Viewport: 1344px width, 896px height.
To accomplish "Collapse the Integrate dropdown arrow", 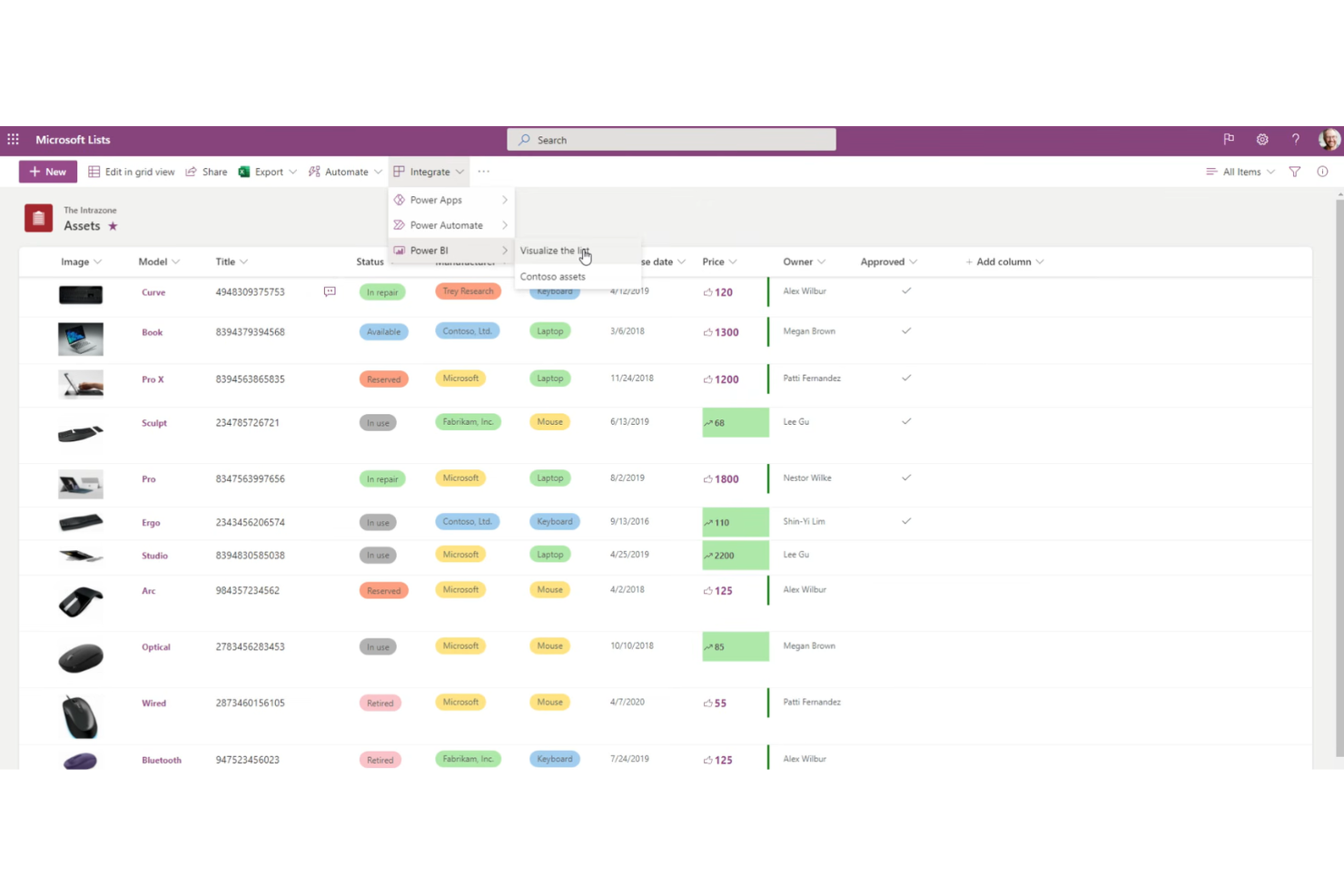I will tap(460, 172).
